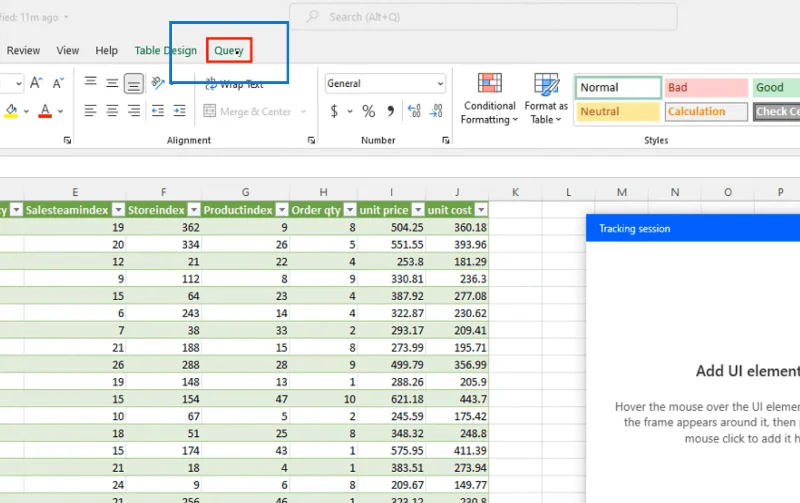Open Productindex filter dropdown

coord(282,210)
